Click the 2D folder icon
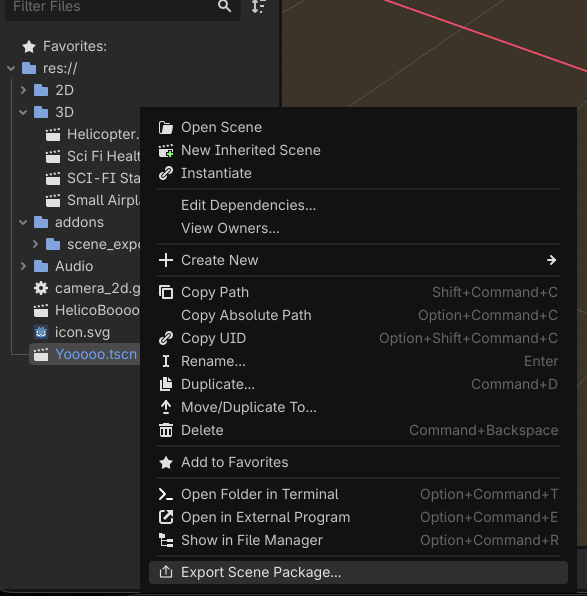Viewport: 587px width, 596px height. 41,90
